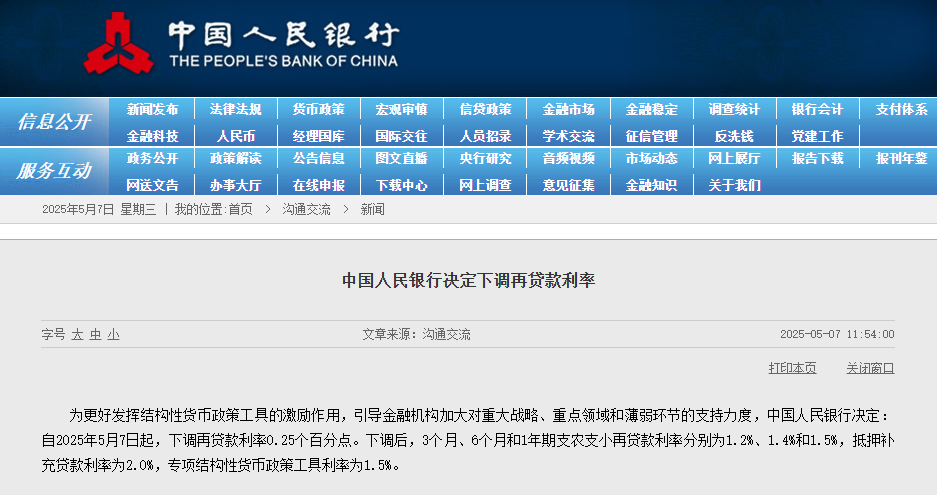The width and height of the screenshot is (937, 495).
Task: Open 人民币 menu item
Action: pyautogui.click(x=235, y=136)
